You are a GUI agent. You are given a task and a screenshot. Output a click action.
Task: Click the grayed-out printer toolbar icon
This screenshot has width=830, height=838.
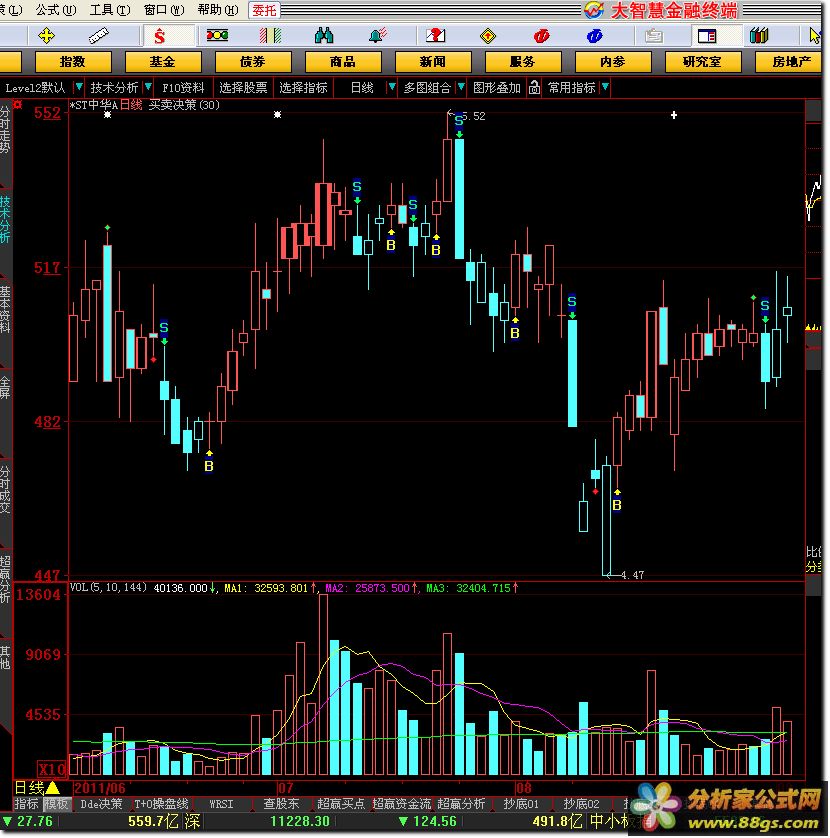pyautogui.click(x=654, y=36)
